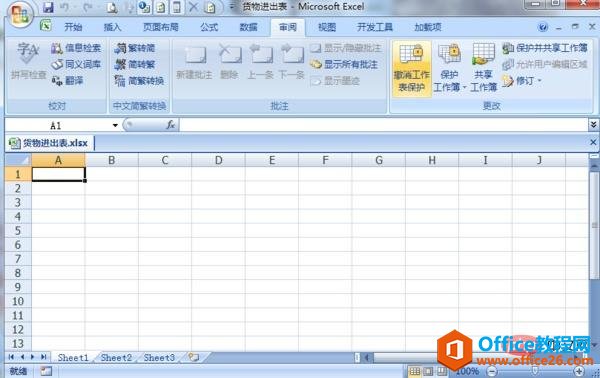Switch to Insert (插入) tab
This screenshot has width=600, height=378.
pos(112,27)
